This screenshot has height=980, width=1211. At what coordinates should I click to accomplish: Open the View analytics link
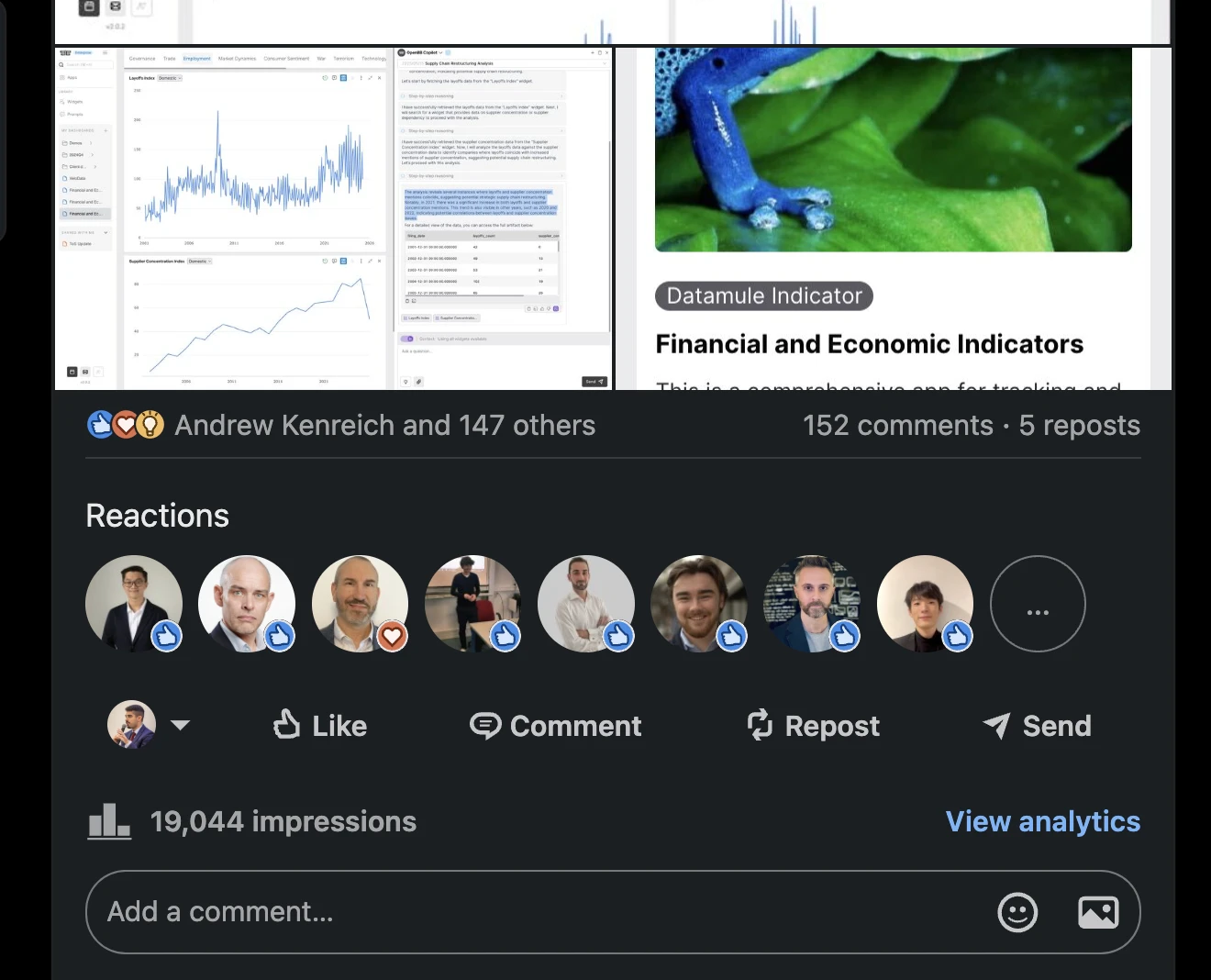click(x=1042, y=821)
